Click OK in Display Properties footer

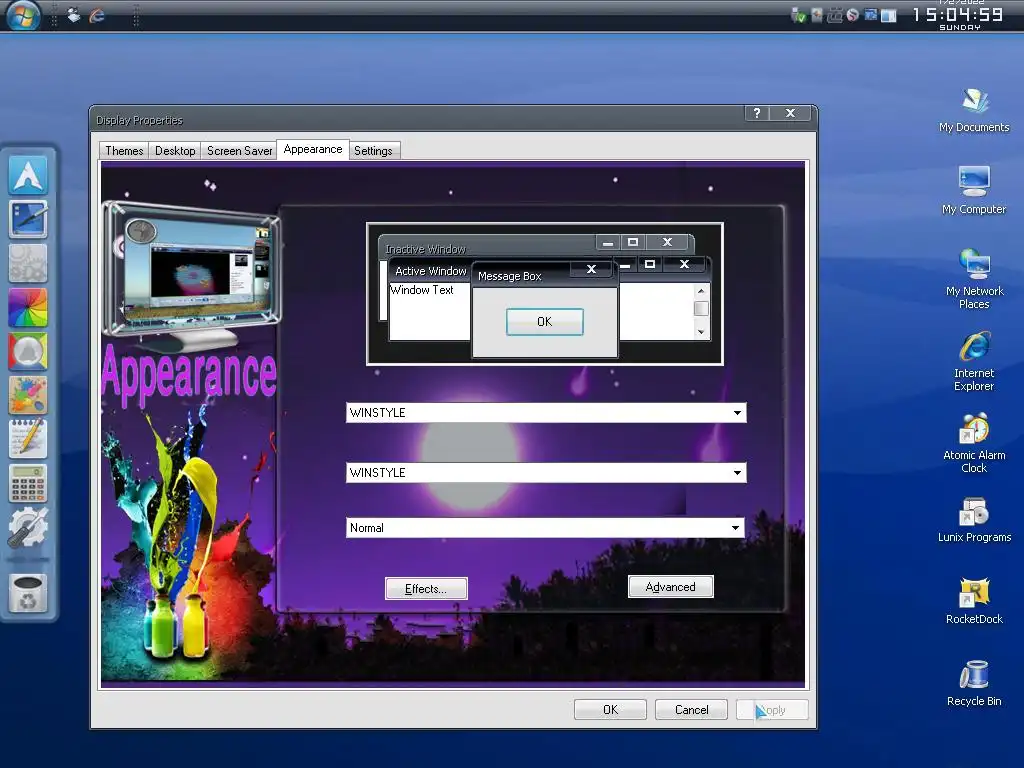610,710
